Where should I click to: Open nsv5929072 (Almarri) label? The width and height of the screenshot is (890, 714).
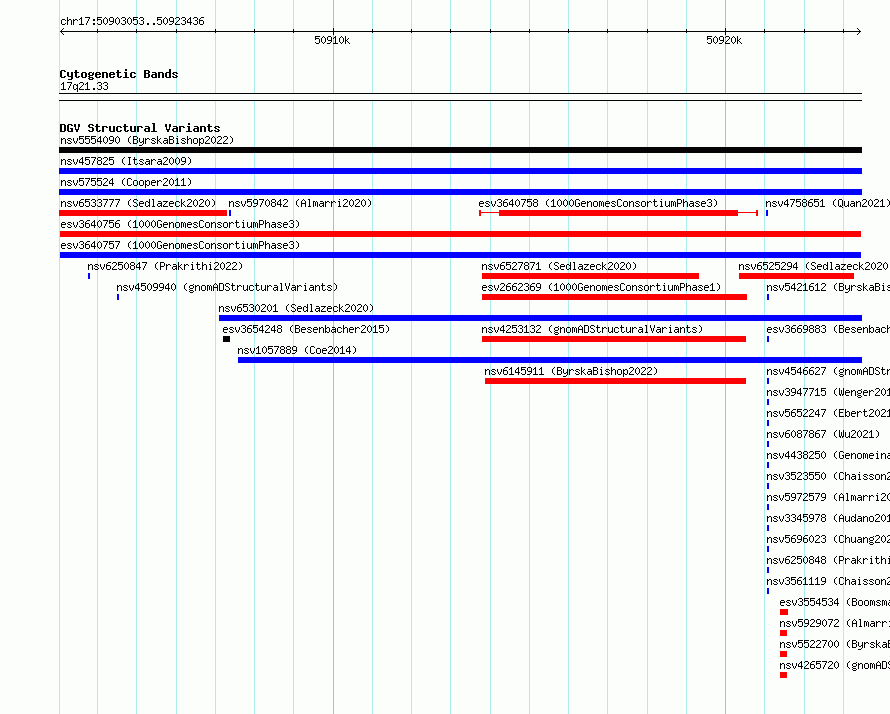coord(834,623)
